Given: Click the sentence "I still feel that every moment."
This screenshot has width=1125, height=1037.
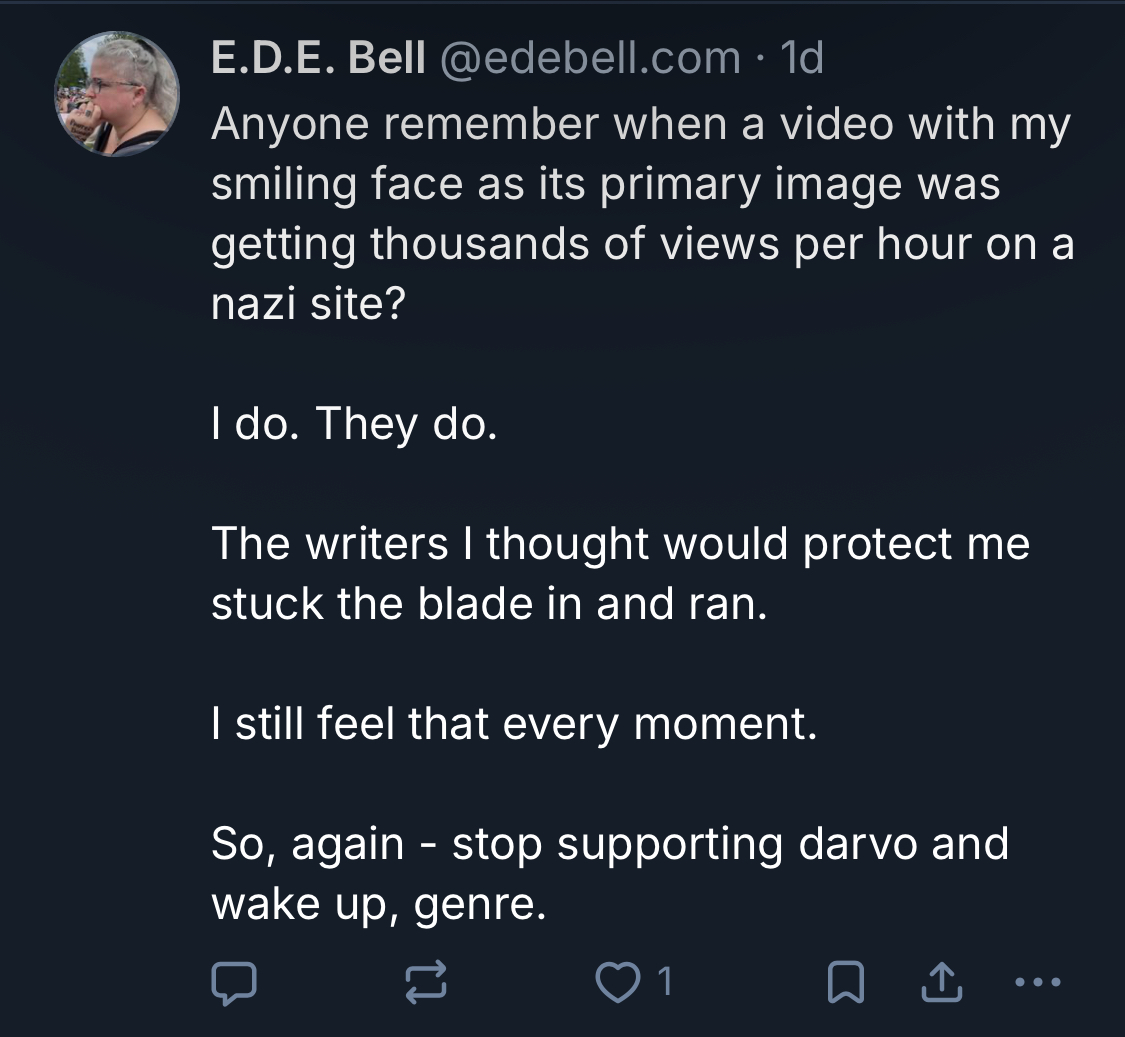Looking at the screenshot, I should (x=514, y=723).
